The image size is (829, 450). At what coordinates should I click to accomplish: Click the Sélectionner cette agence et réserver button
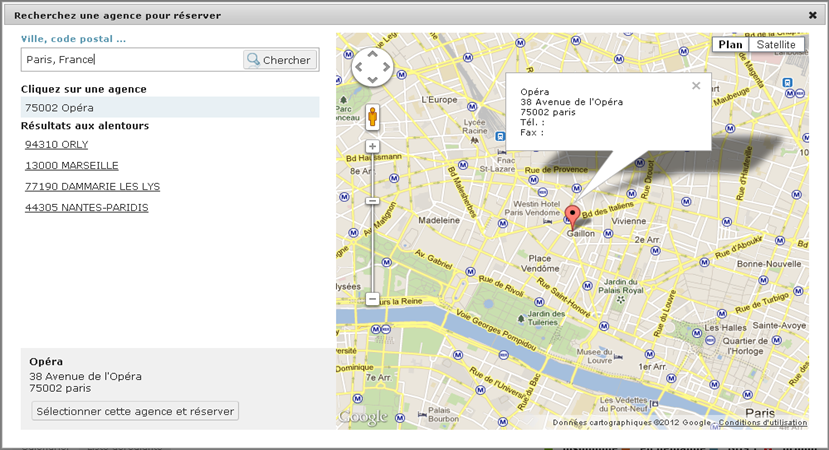tap(135, 411)
